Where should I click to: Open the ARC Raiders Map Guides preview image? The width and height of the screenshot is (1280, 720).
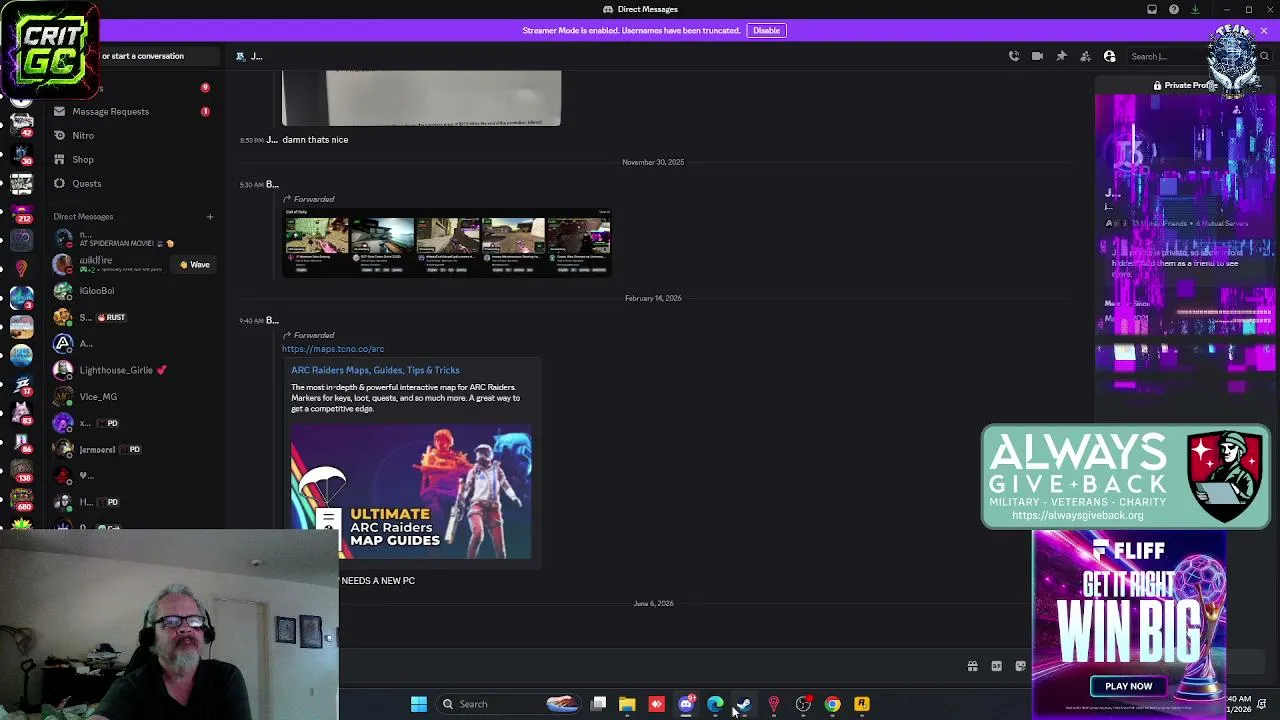point(411,493)
